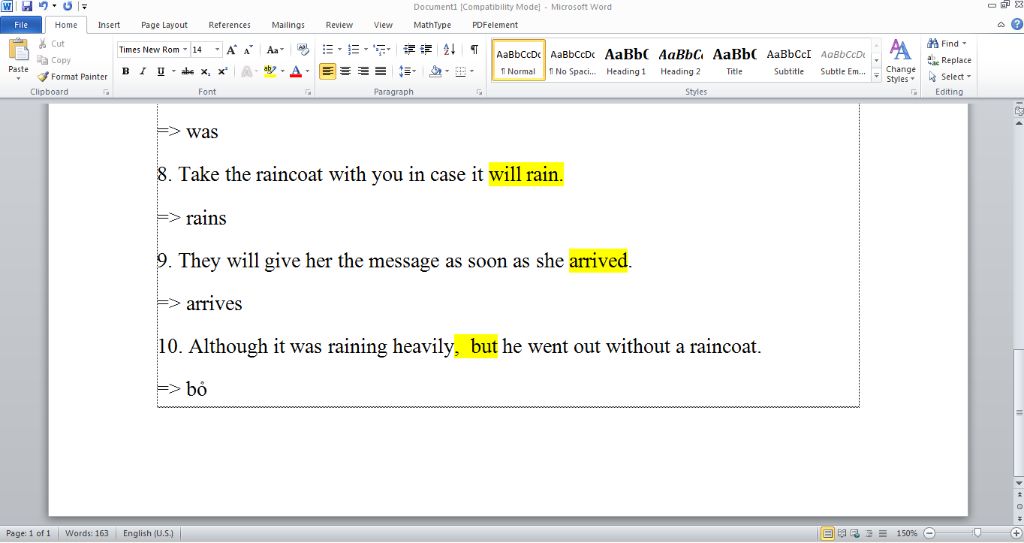Open the File tab

tap(21, 25)
